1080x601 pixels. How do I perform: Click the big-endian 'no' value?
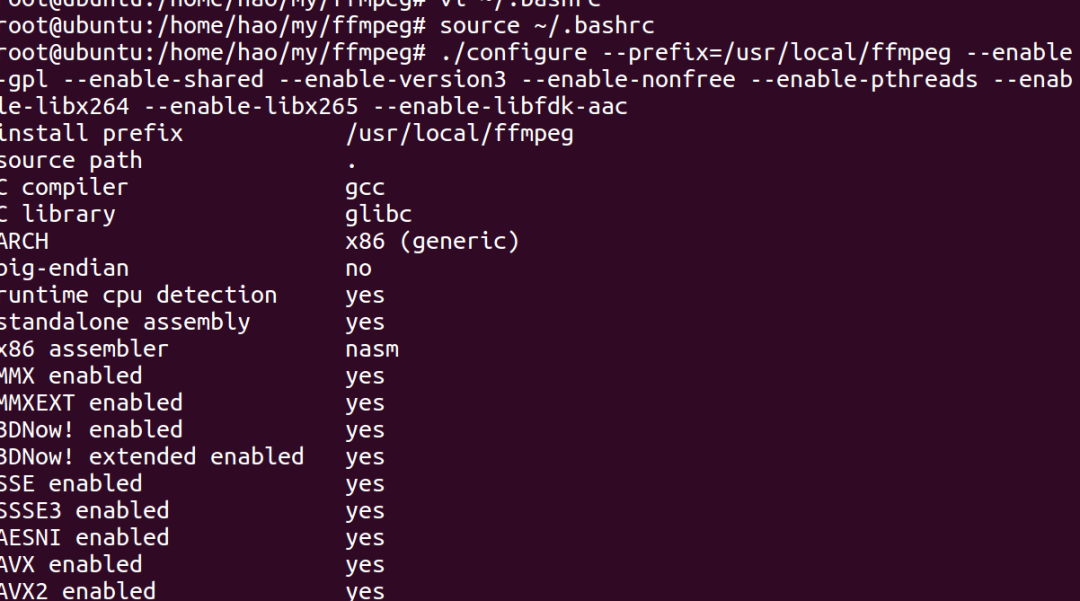(x=358, y=268)
